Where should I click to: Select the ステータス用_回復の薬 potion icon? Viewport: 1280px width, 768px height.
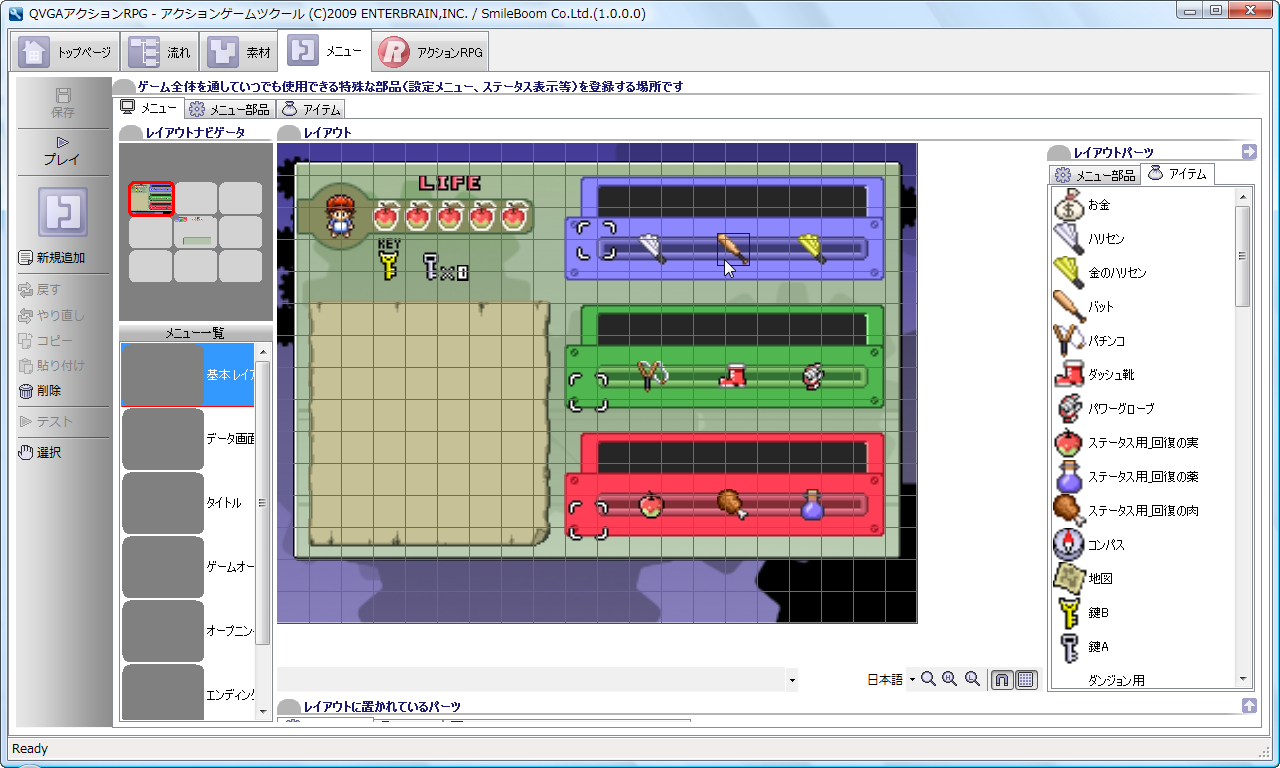pyautogui.click(x=1070, y=477)
